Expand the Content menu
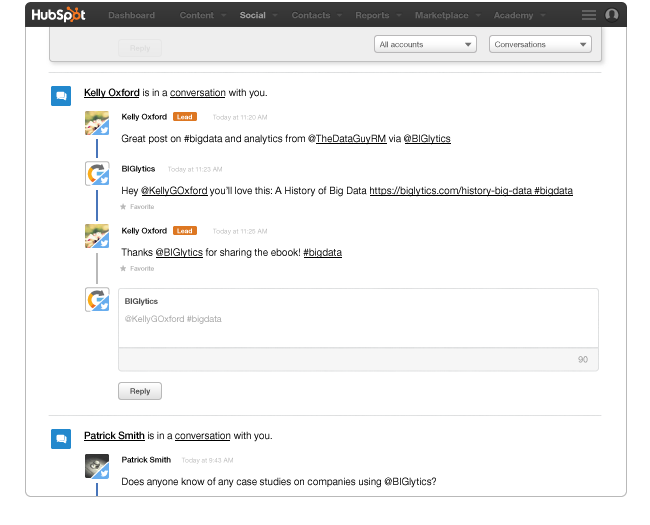This screenshot has width=650, height=525. (202, 15)
